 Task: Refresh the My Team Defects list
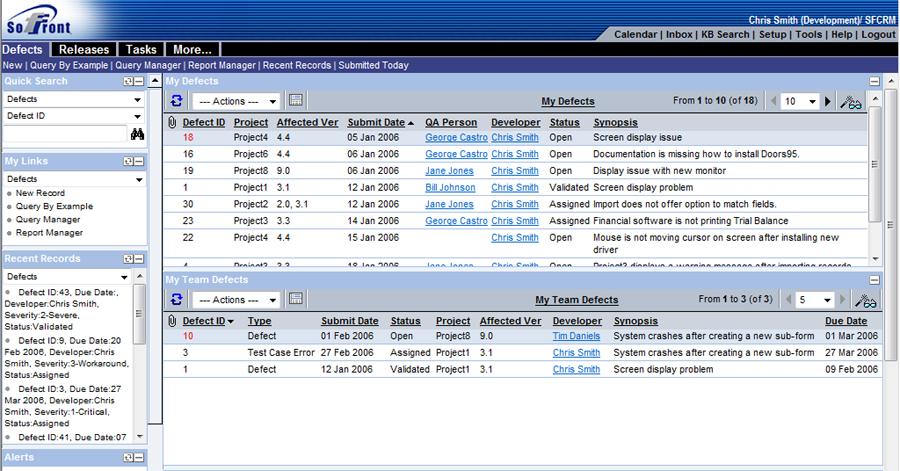pyautogui.click(x=176, y=299)
